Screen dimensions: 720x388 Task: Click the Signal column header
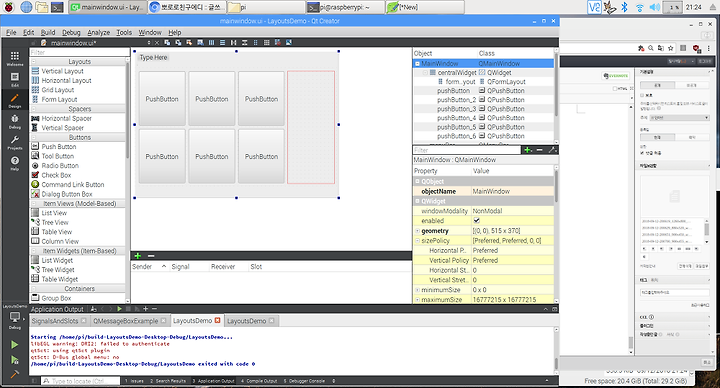click(x=180, y=266)
